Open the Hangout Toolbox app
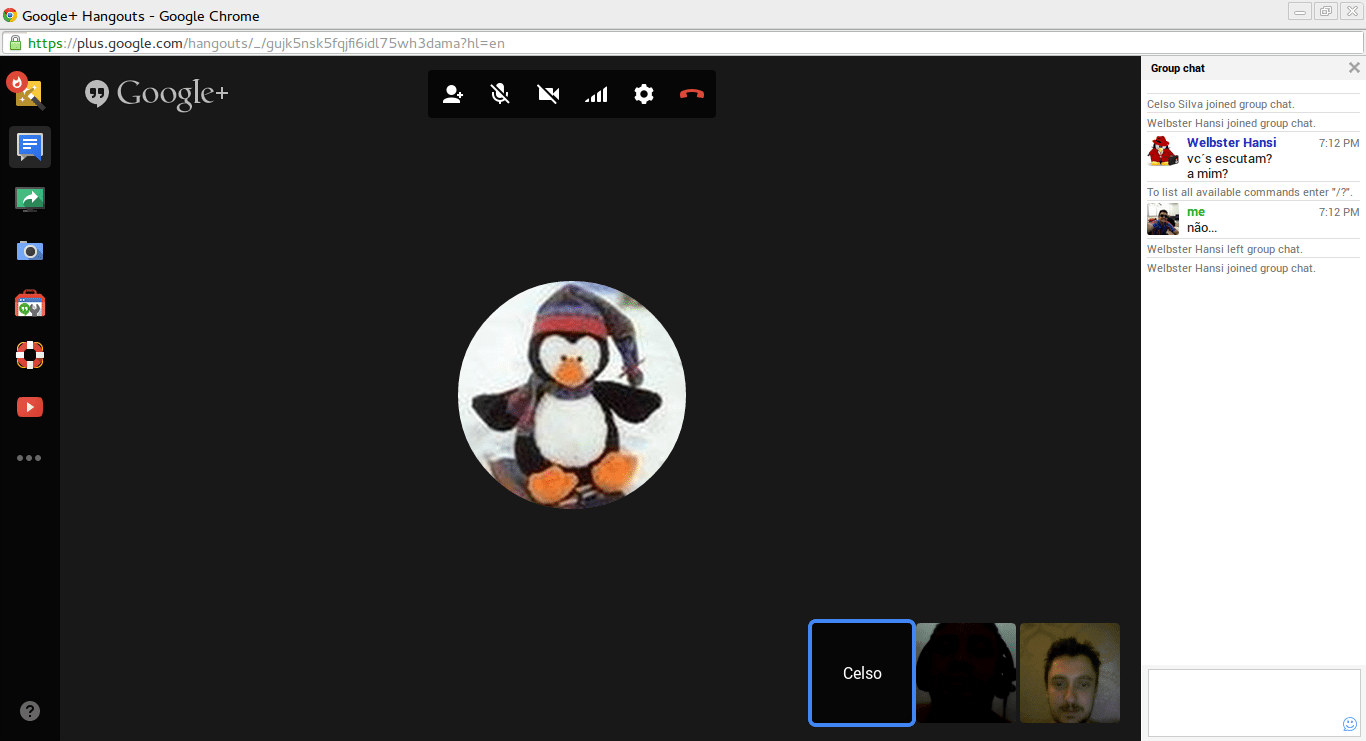 point(29,303)
